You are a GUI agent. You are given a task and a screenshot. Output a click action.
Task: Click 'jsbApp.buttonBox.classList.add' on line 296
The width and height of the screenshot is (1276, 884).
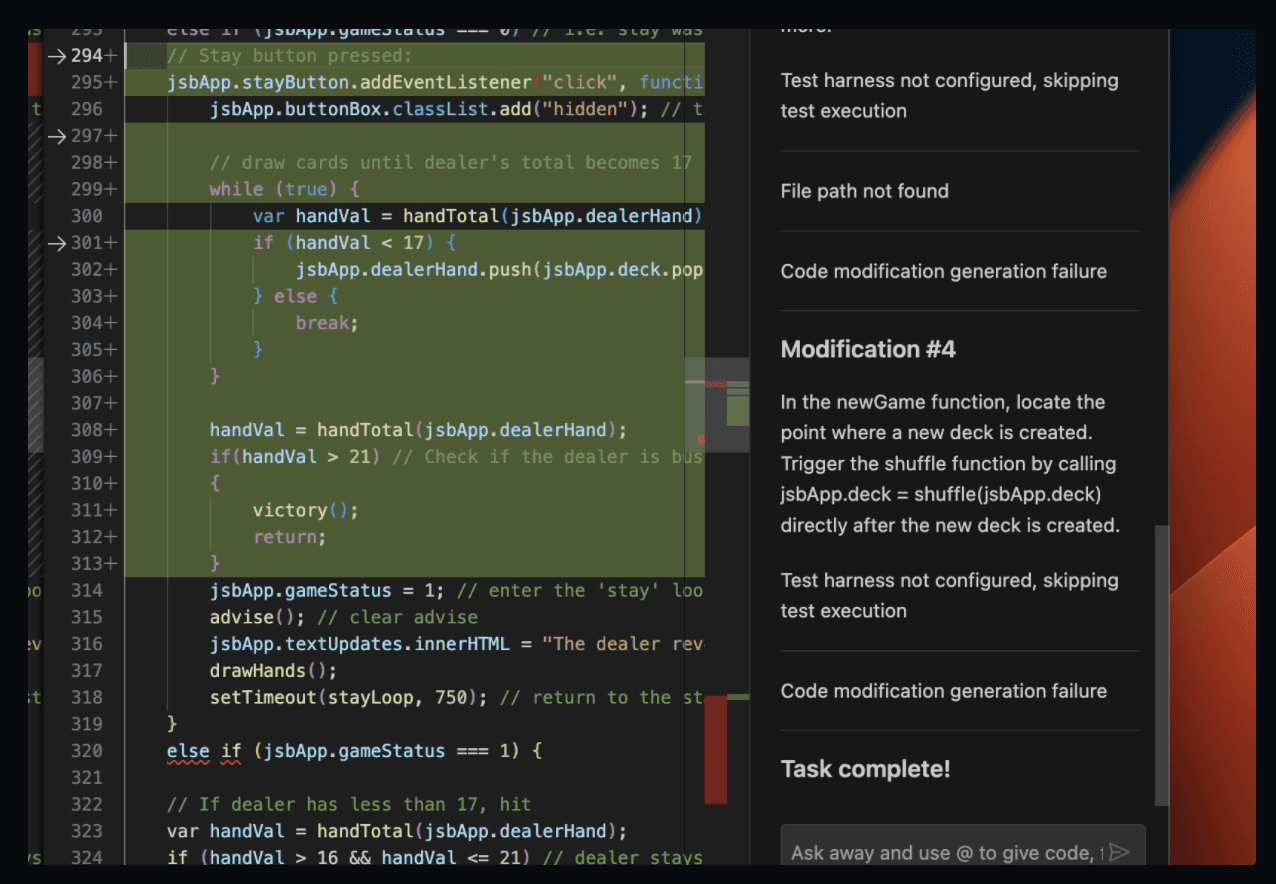370,109
